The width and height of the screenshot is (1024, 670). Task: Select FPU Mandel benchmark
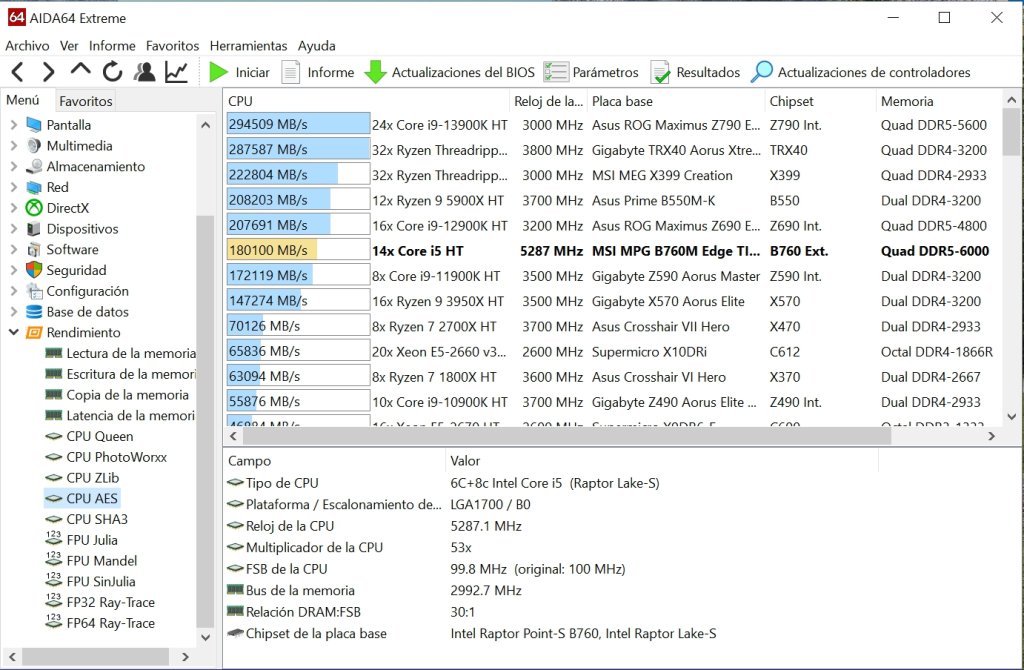[91, 561]
